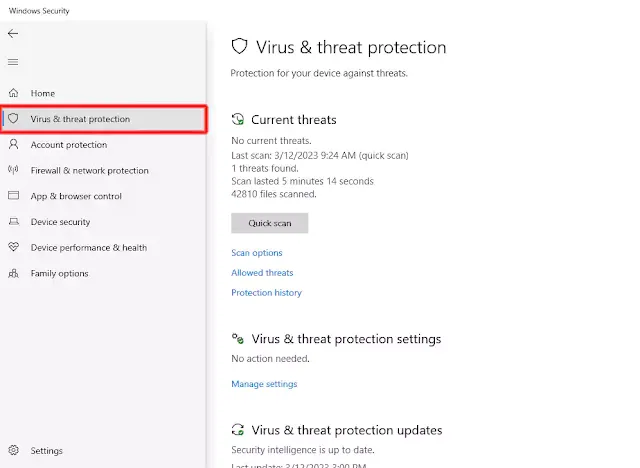The height and width of the screenshot is (468, 640).
Task: Click 'Protection for your device against threats.'
Action: (x=319, y=73)
